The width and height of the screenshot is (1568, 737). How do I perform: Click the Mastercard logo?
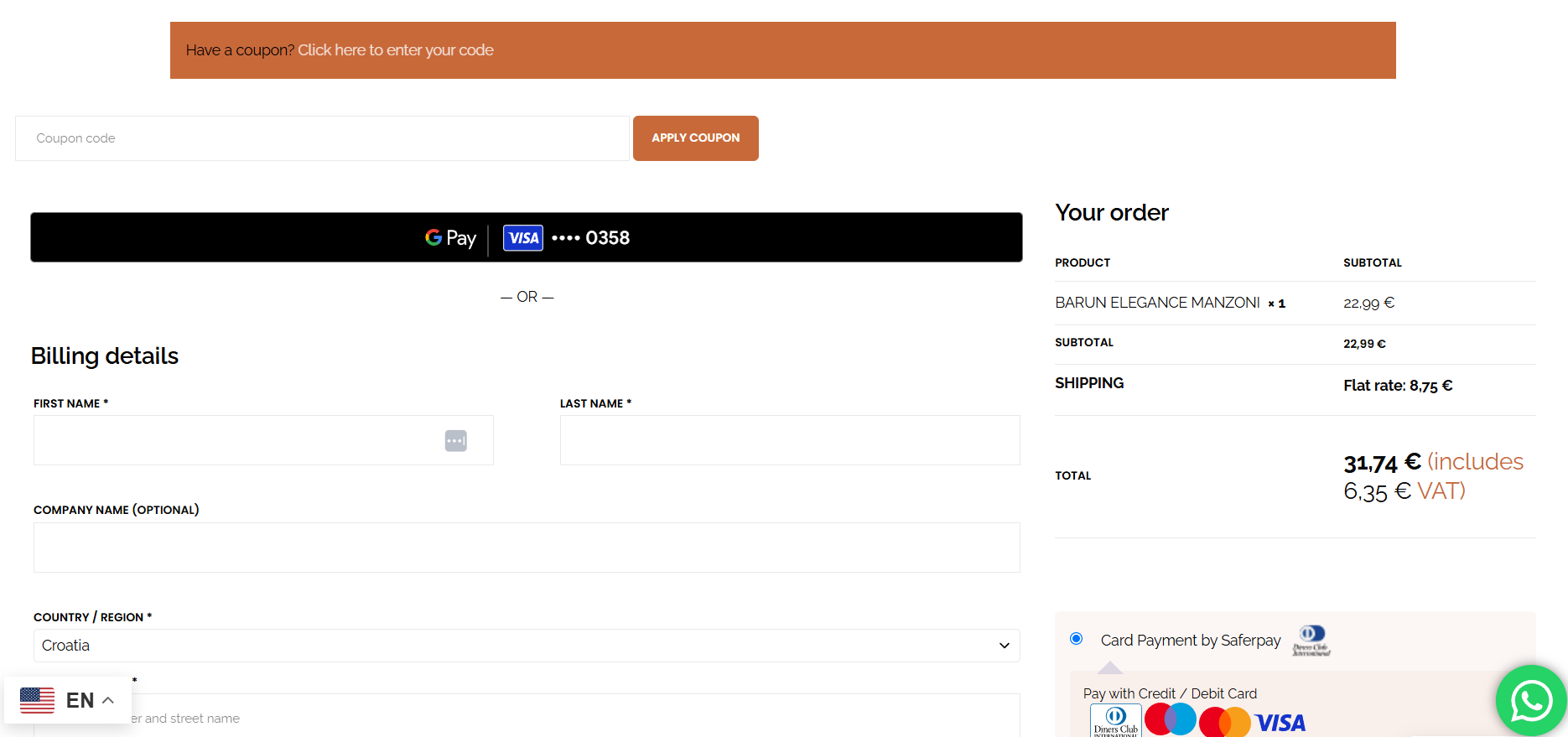[1224, 722]
